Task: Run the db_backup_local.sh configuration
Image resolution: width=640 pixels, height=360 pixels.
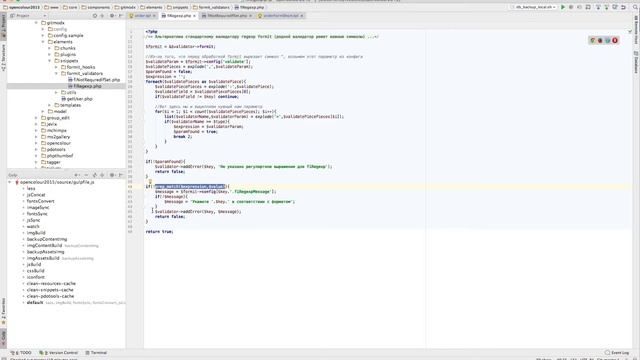Action: tap(563, 7)
